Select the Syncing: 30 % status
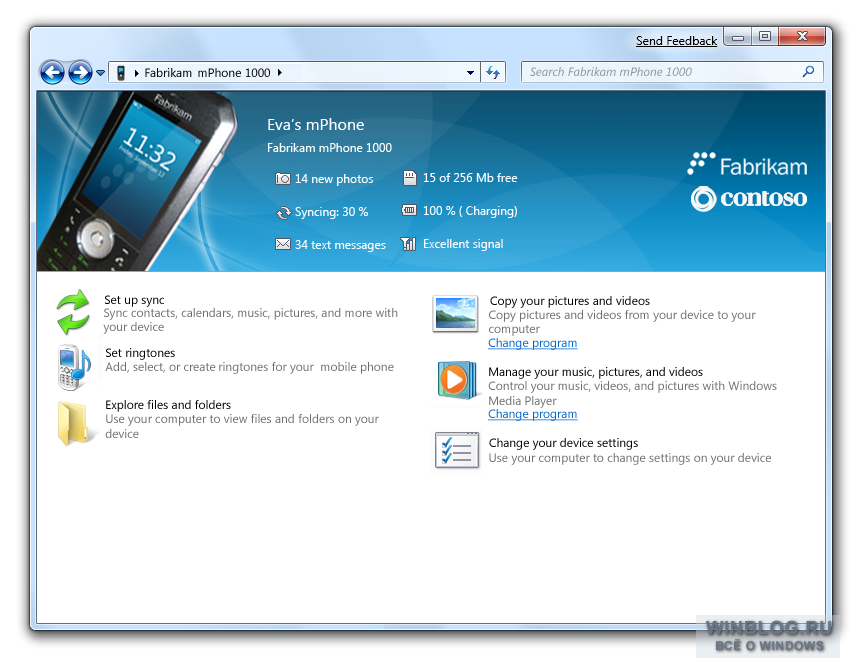Viewport: 850px width, 669px height. tap(331, 212)
